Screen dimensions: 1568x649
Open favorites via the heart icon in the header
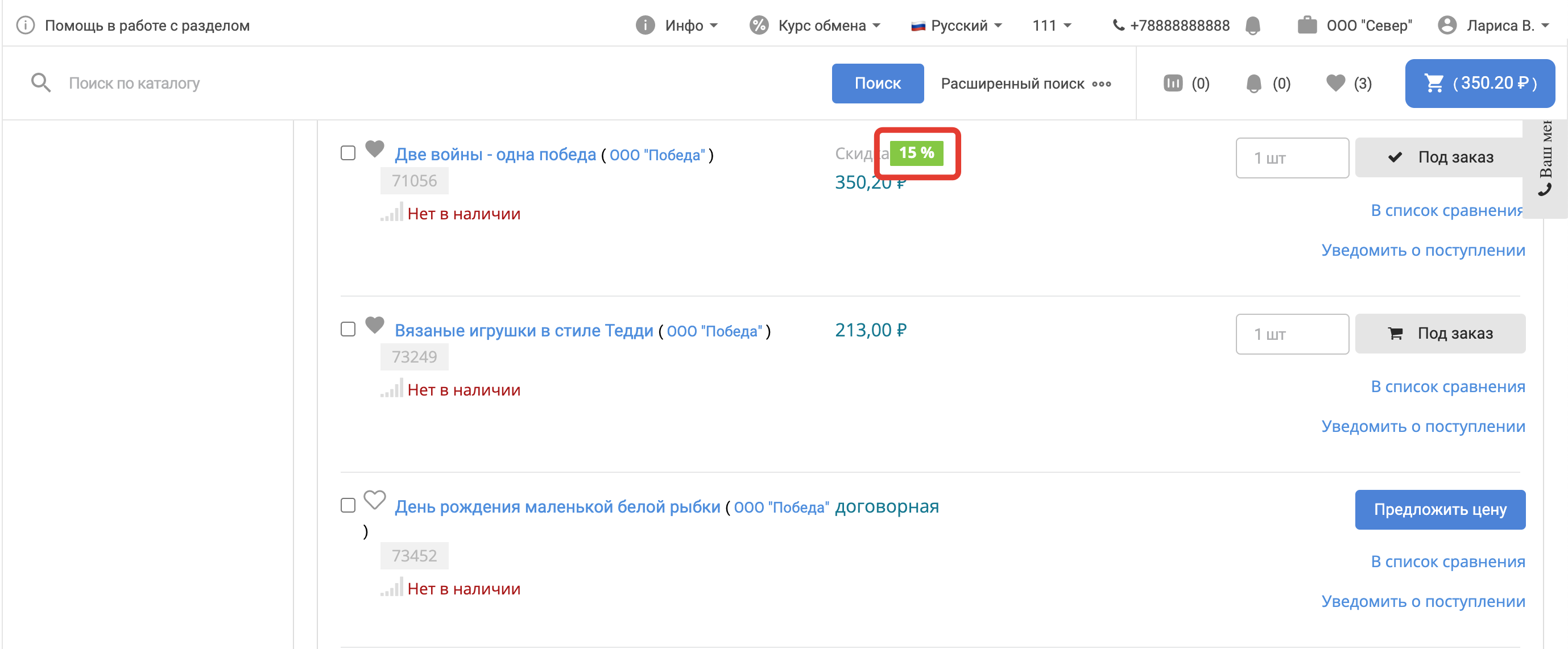(x=1335, y=84)
